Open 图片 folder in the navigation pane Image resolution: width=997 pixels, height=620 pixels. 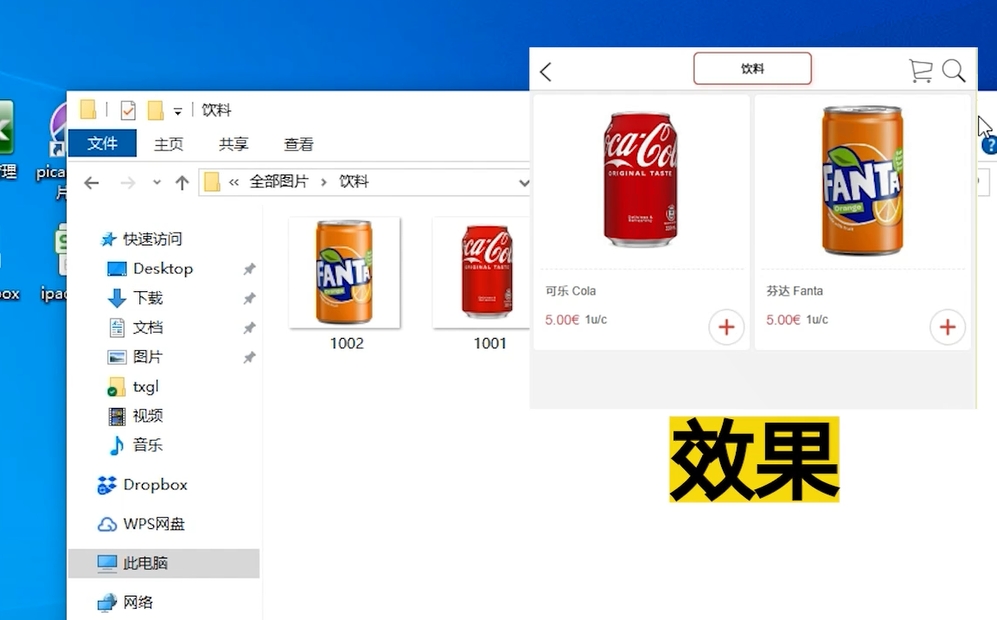[x=148, y=357]
